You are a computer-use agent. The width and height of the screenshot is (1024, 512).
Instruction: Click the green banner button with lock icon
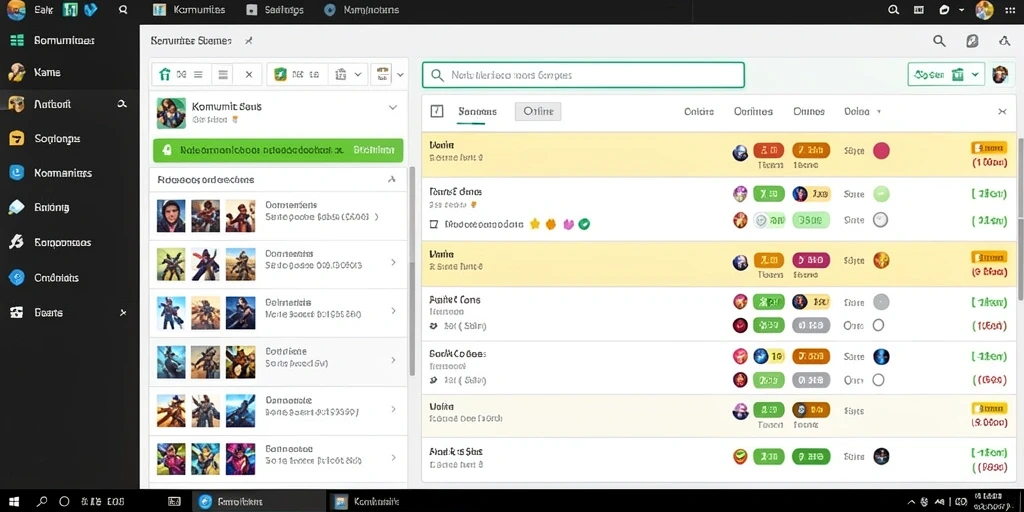pyautogui.click(x=278, y=150)
